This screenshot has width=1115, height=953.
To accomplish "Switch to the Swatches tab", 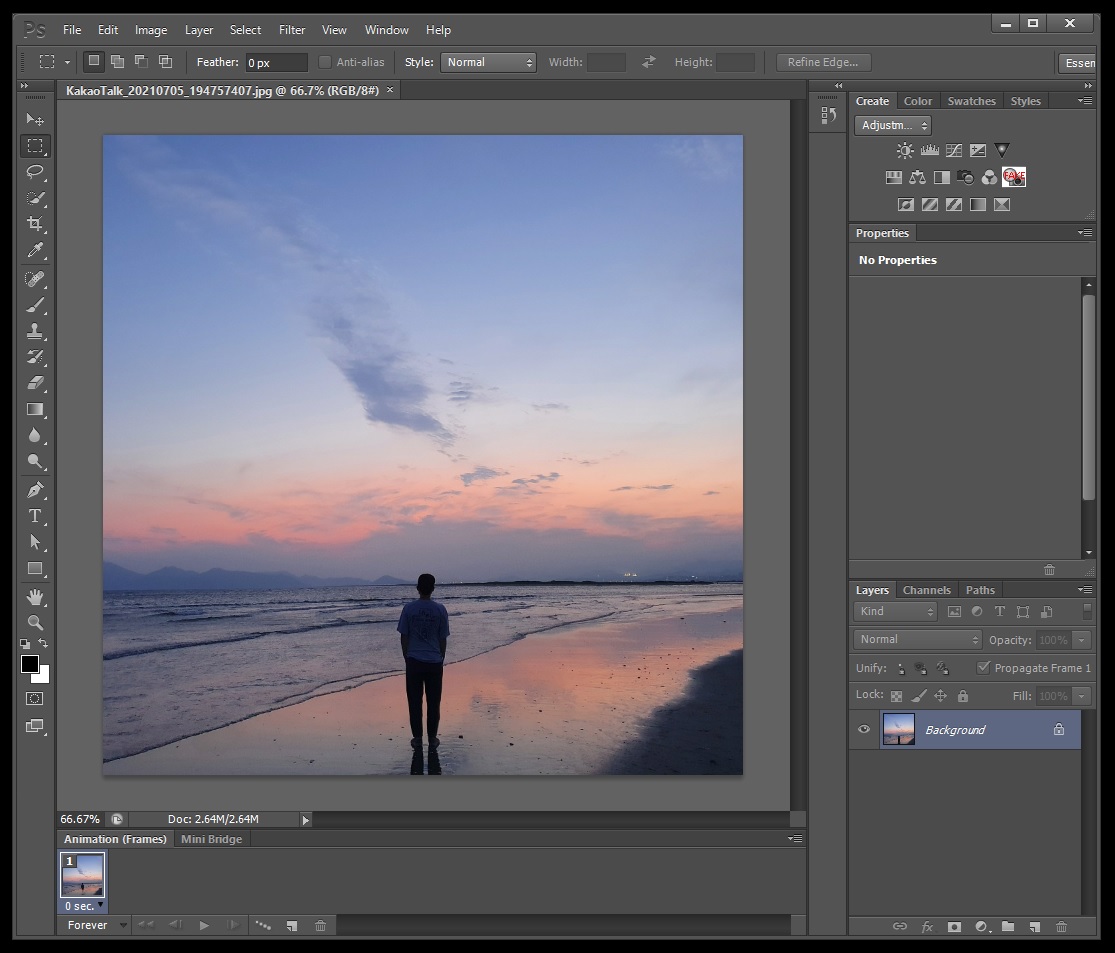I will tap(971, 101).
